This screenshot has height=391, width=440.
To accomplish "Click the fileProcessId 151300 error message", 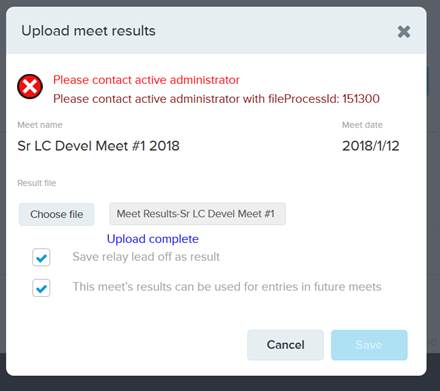I will point(216,99).
